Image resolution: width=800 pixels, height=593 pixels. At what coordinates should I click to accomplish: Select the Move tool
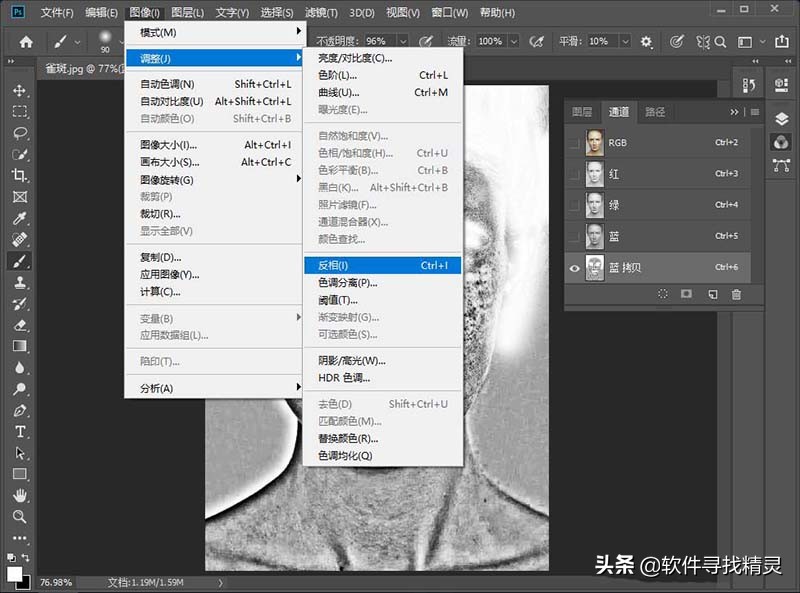[20, 90]
